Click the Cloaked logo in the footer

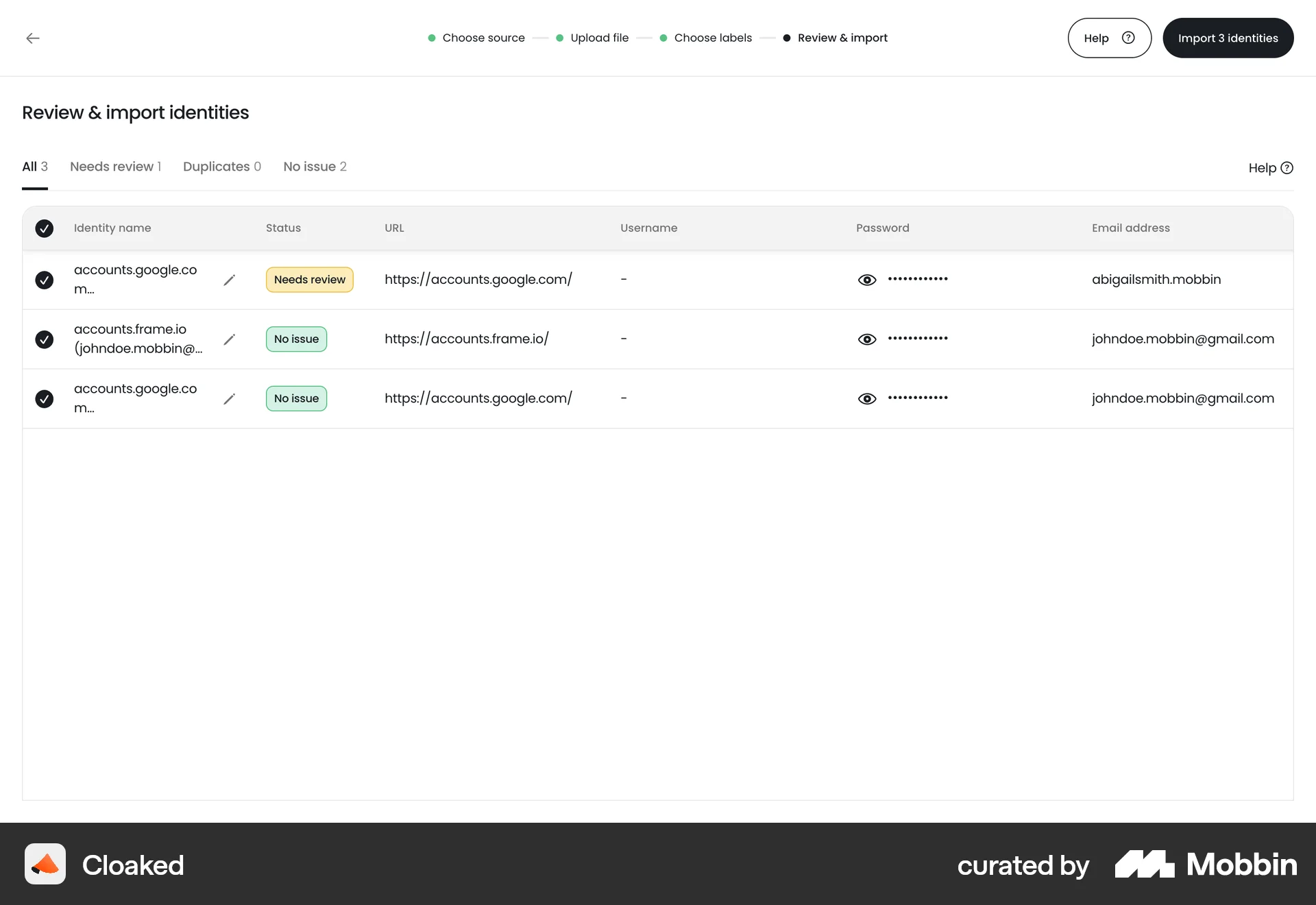45,864
